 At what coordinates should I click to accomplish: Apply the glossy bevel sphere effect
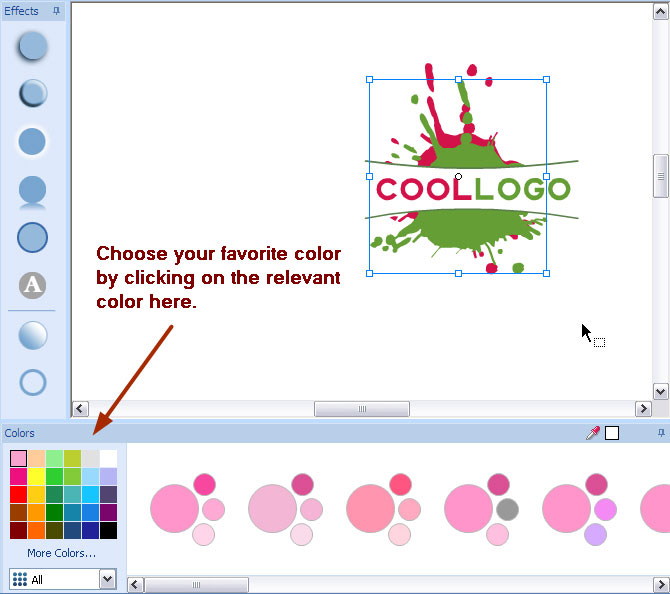[x=32, y=93]
